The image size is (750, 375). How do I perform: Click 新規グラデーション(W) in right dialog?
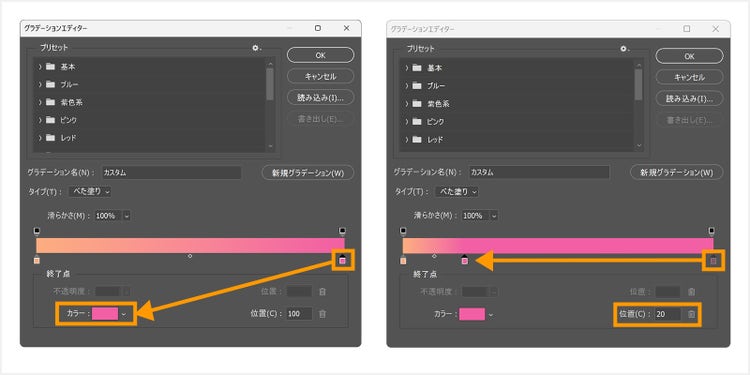tap(676, 173)
